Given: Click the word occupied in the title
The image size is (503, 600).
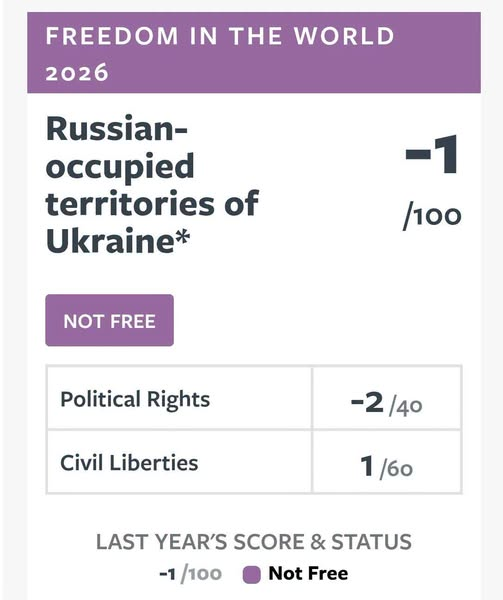Looking at the screenshot, I should [x=120, y=167].
